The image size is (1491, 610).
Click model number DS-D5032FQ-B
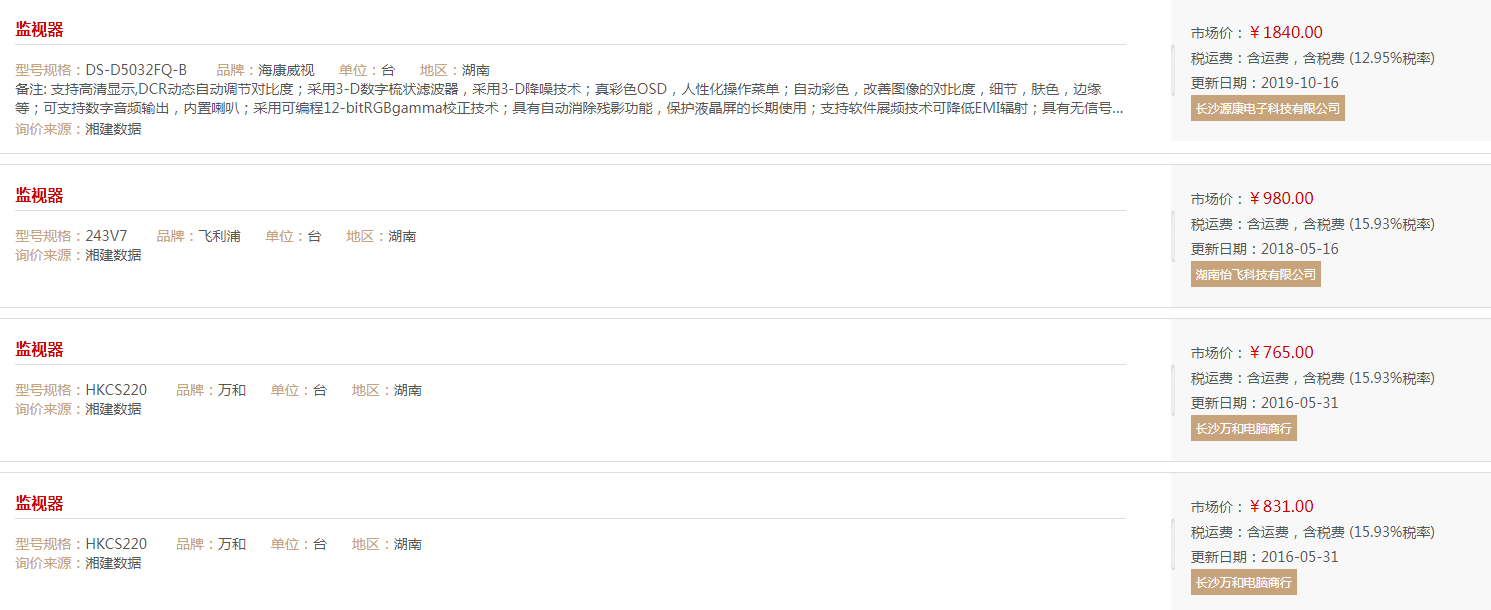(136, 70)
